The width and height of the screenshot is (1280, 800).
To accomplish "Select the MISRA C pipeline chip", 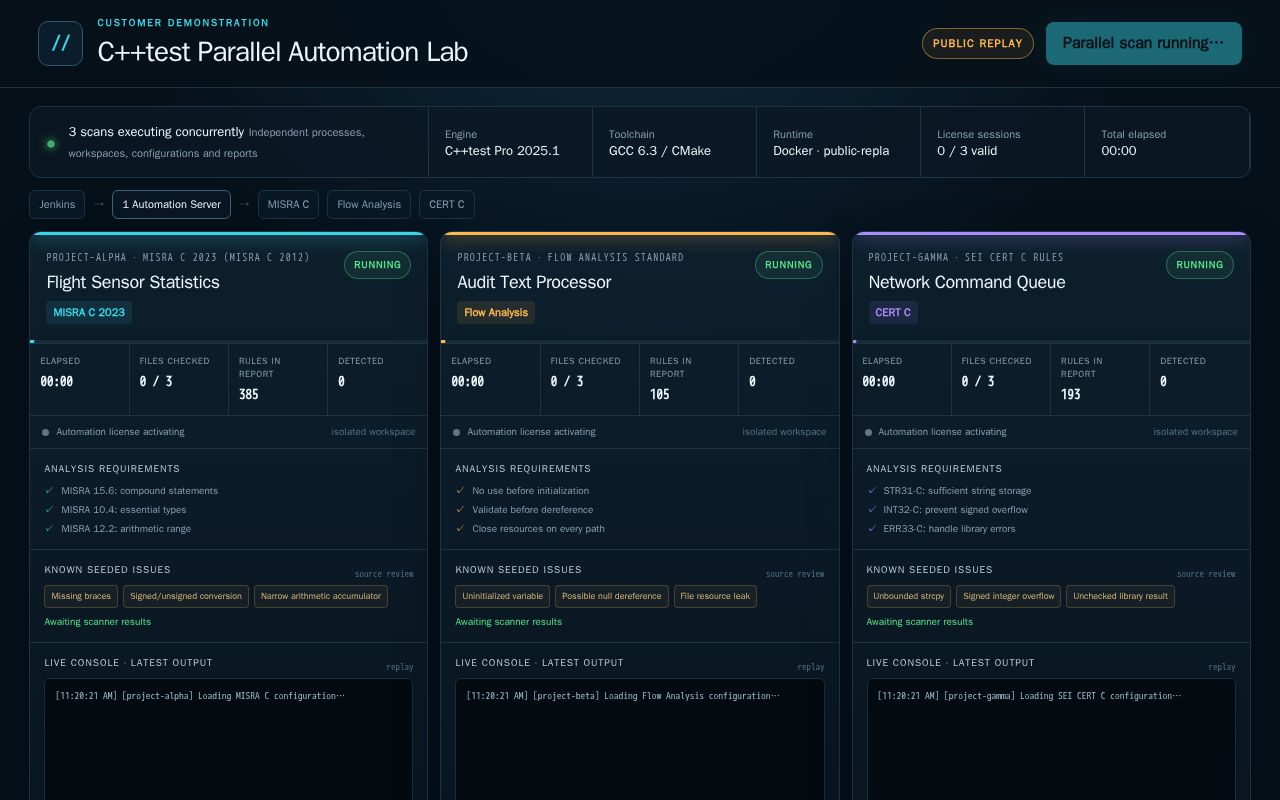I will (x=288, y=204).
